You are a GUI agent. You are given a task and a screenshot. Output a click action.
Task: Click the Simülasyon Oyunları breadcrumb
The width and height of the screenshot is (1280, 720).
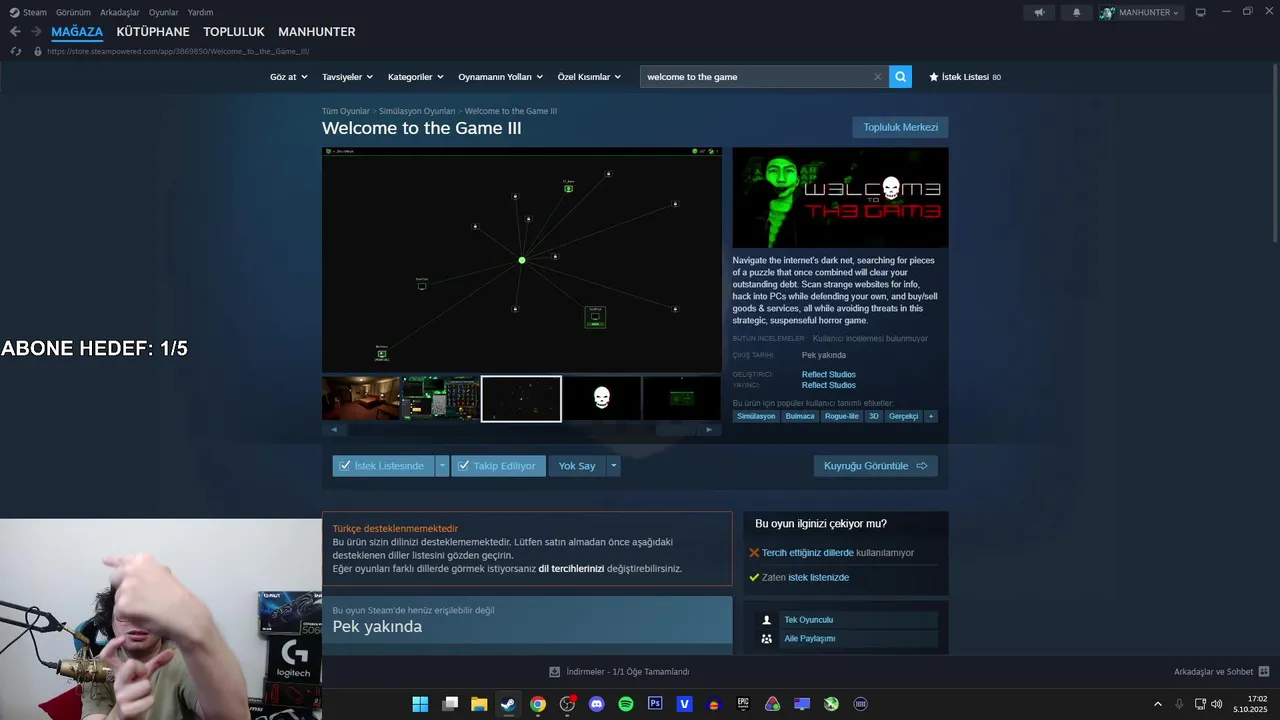click(417, 111)
